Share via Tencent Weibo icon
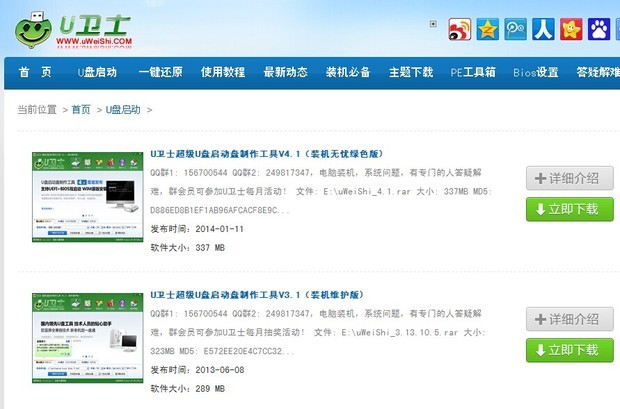This screenshot has height=409, width=620. click(515, 29)
